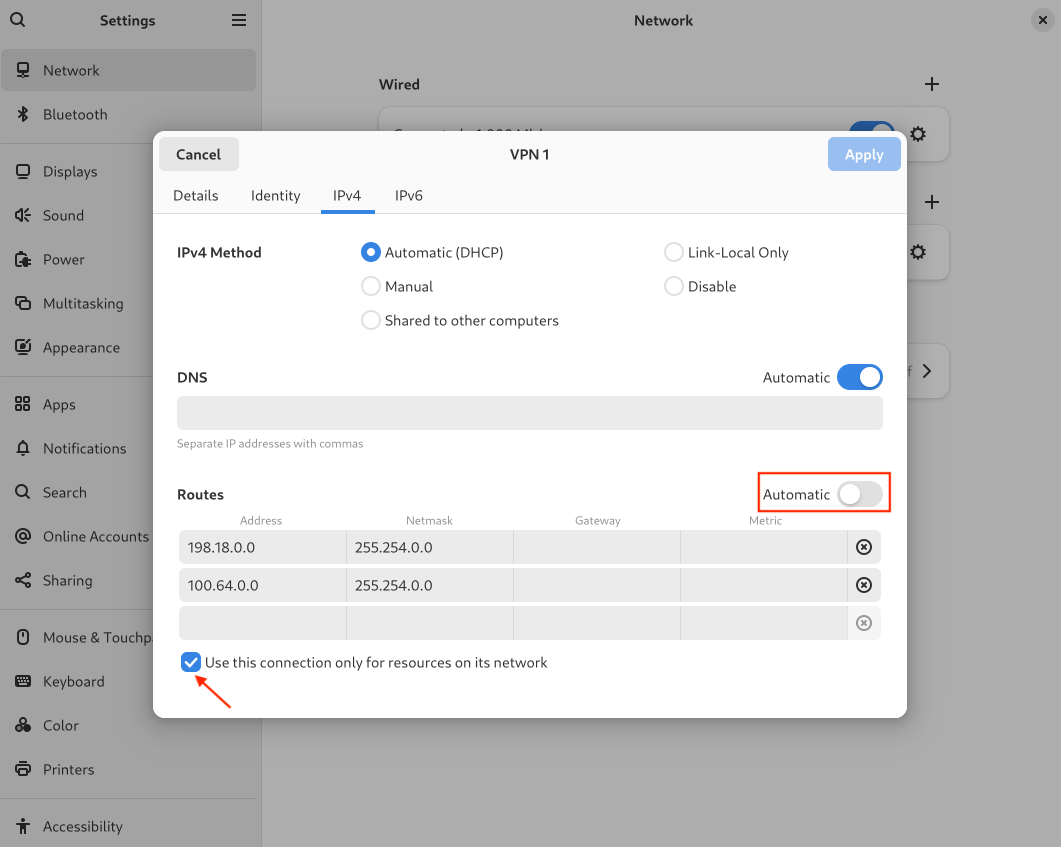Screen dimensions: 1061x847
Task: Click the second plus icon in the Network window
Action: click(932, 202)
